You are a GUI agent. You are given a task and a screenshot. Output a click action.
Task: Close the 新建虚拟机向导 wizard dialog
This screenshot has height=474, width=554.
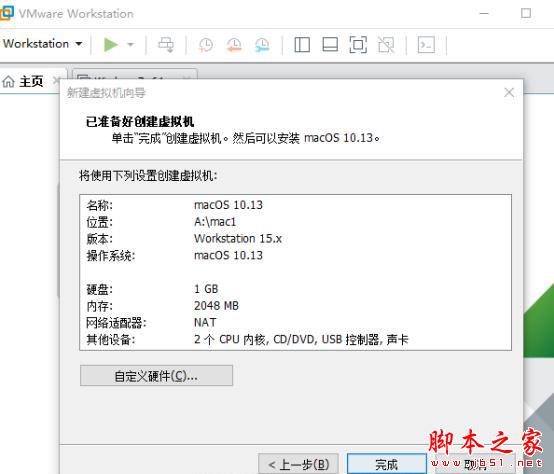[509, 93]
